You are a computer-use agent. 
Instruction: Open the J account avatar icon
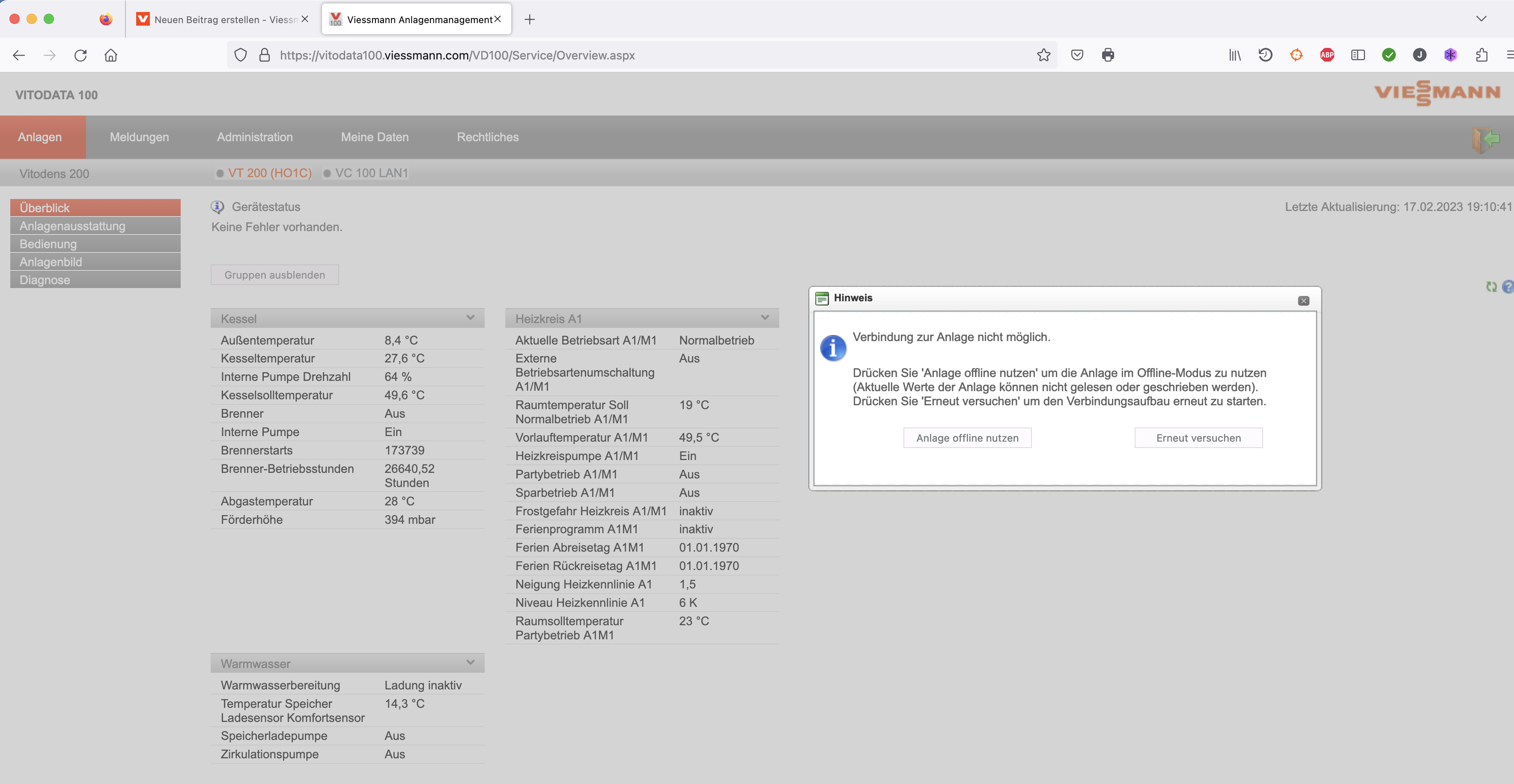(x=1419, y=55)
